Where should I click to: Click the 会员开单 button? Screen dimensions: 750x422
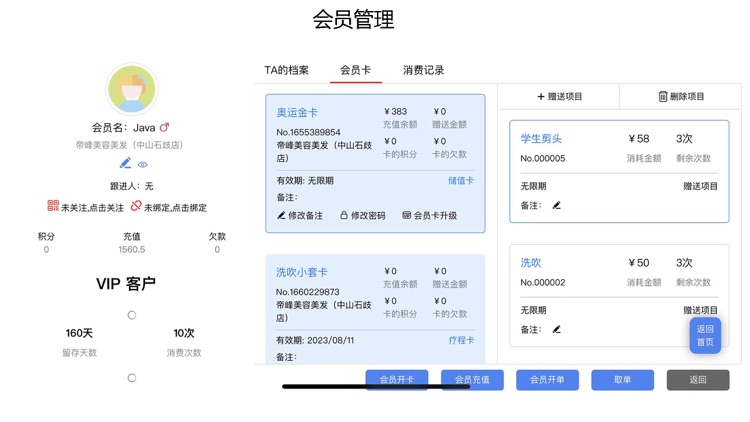tap(547, 380)
